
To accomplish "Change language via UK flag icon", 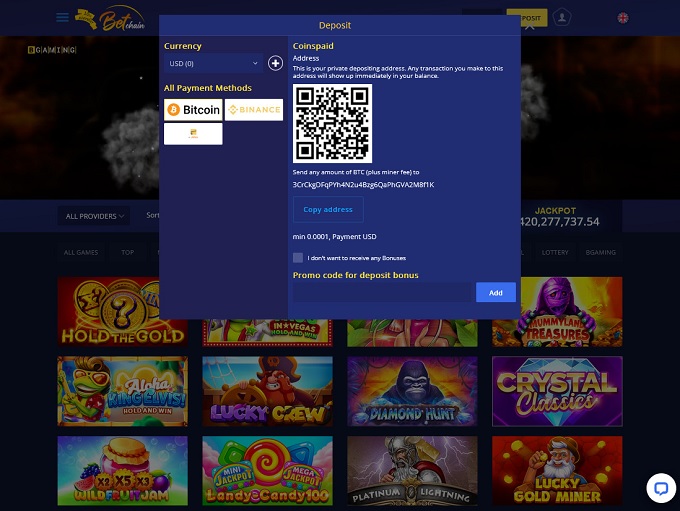I will (x=623, y=18).
